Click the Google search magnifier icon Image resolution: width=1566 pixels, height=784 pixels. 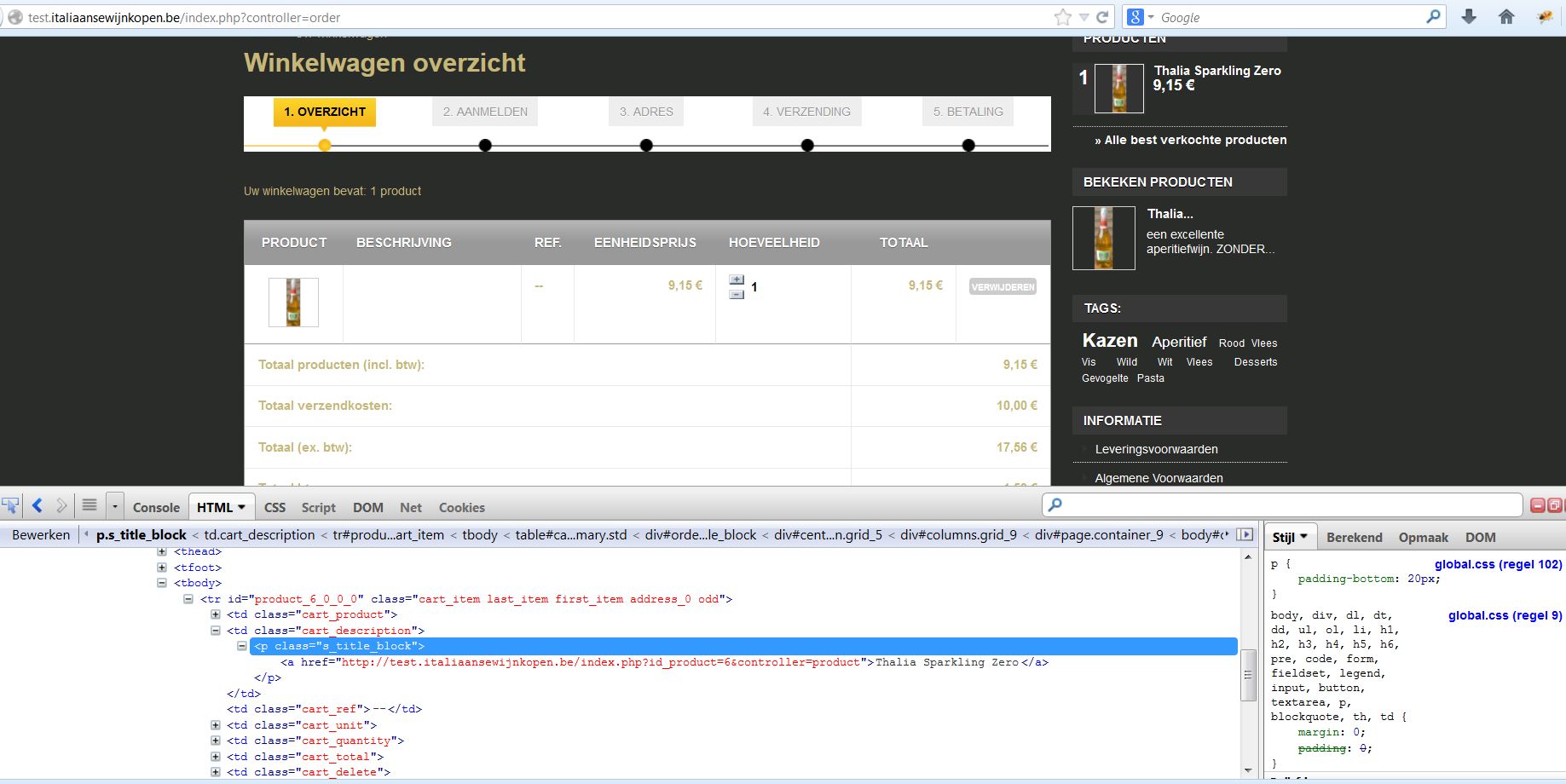(x=1433, y=17)
